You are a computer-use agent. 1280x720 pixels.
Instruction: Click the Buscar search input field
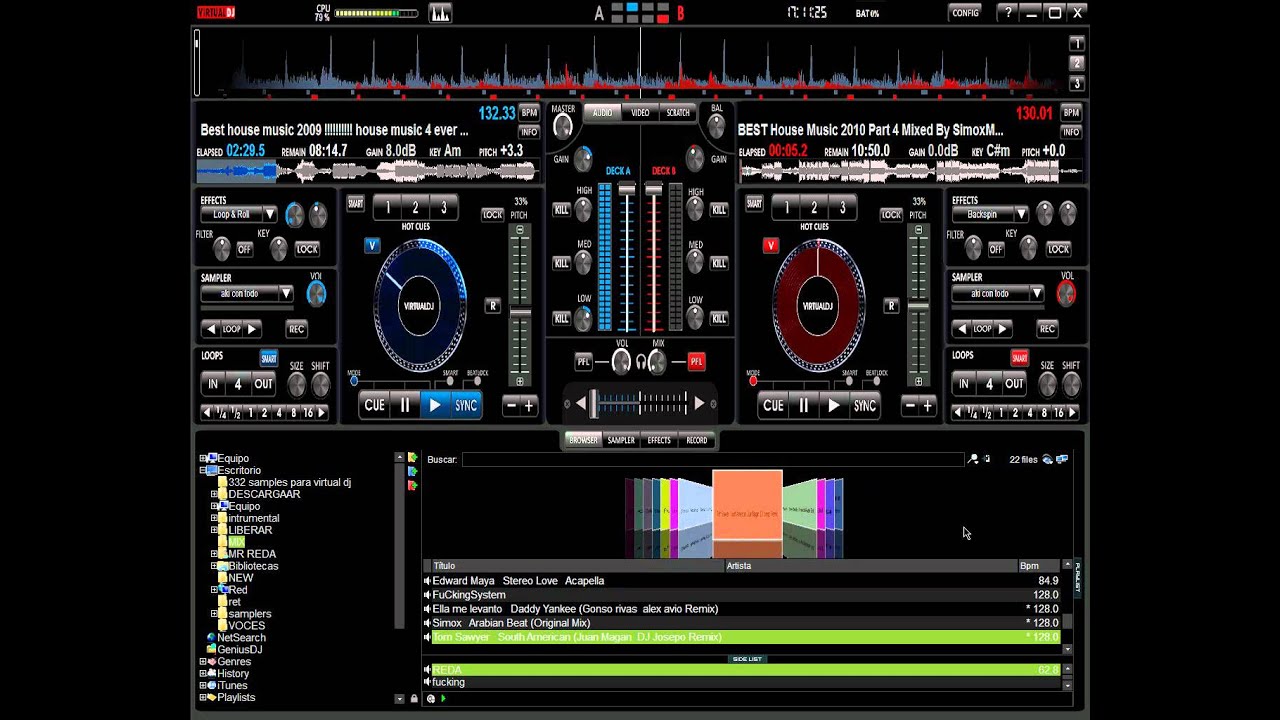712,459
